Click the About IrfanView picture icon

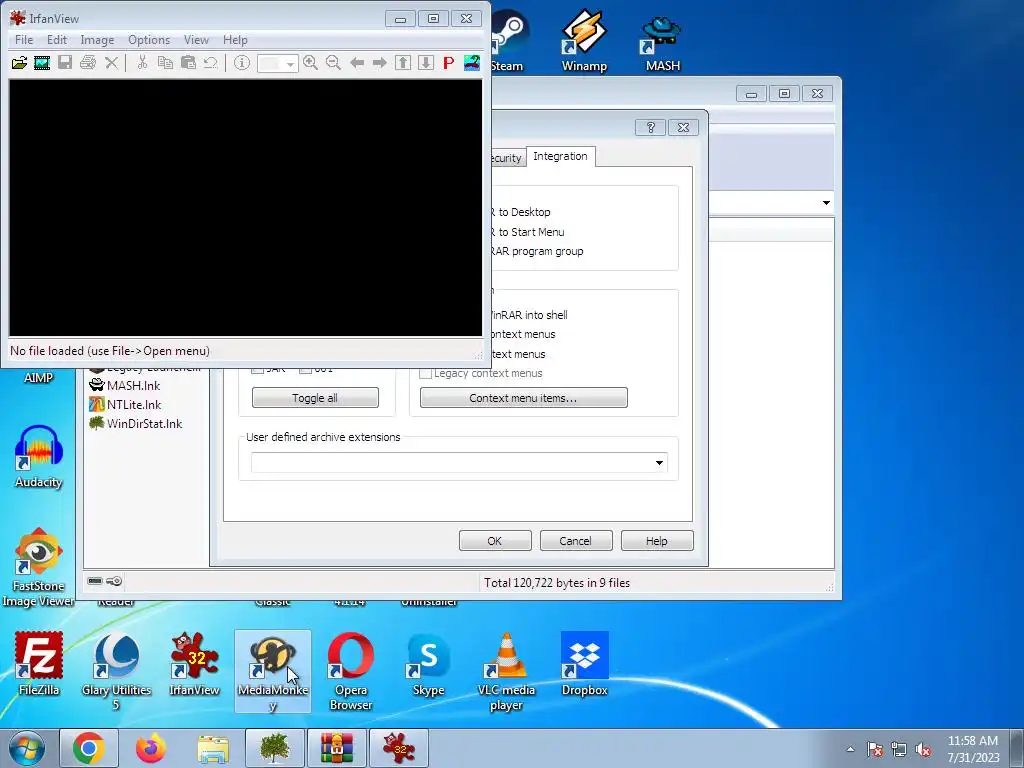click(472, 63)
